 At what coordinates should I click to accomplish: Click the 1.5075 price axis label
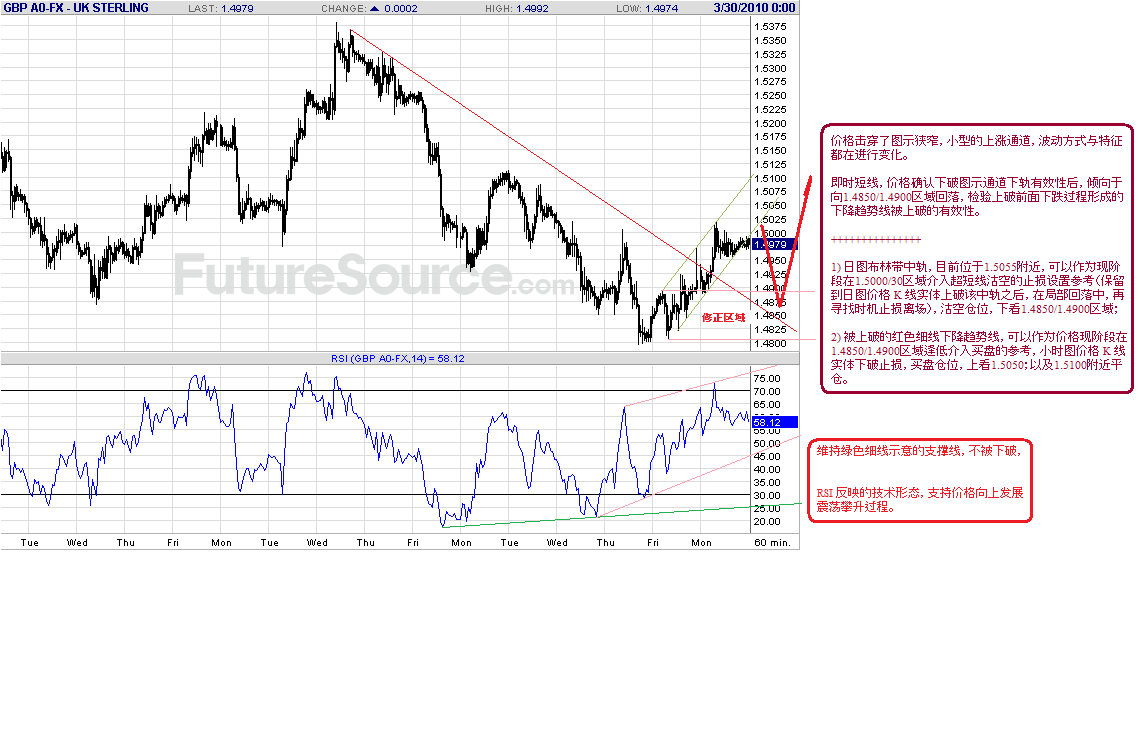770,192
